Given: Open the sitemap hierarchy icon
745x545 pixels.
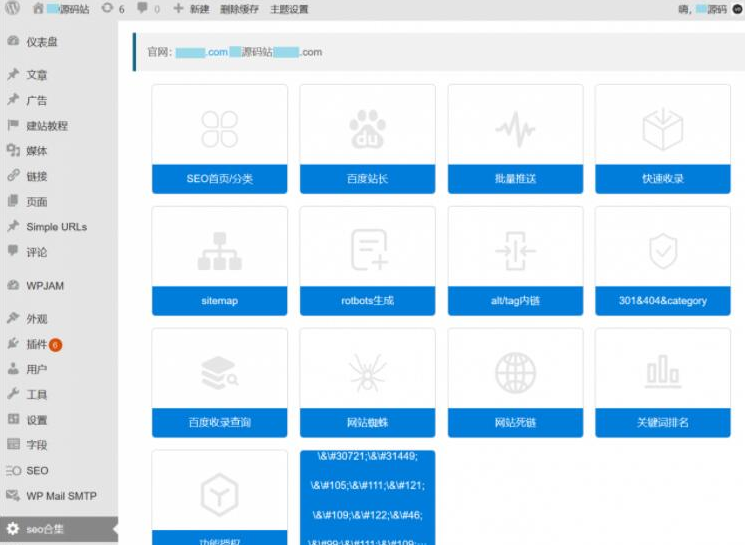Looking at the screenshot, I should 219,250.
